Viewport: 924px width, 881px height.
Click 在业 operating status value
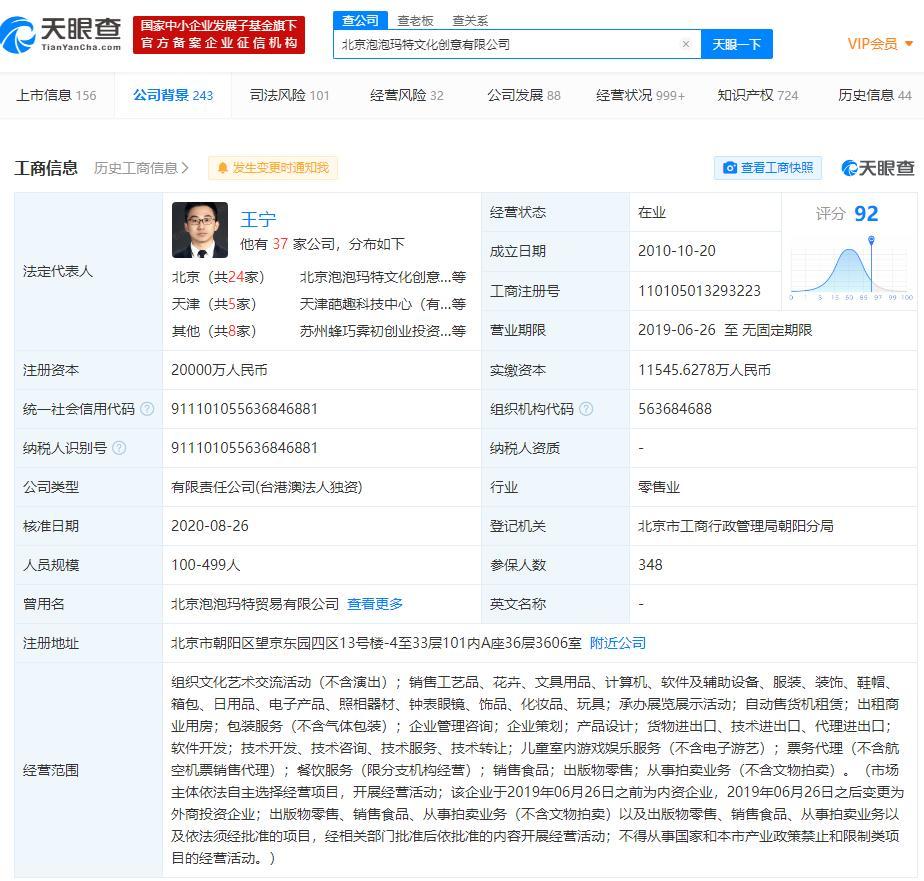(x=652, y=212)
